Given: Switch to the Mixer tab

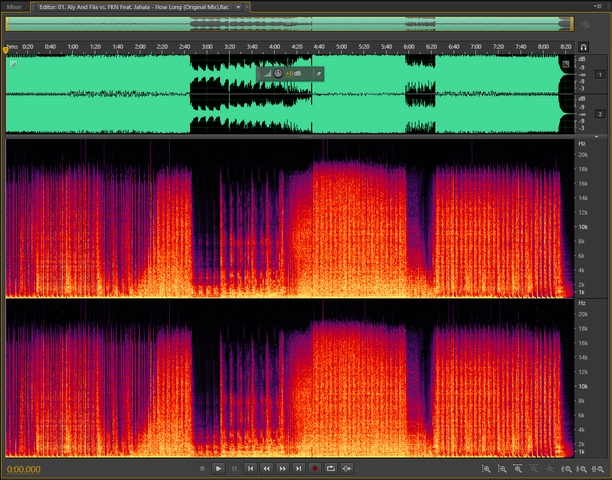Looking at the screenshot, I should coord(14,6).
